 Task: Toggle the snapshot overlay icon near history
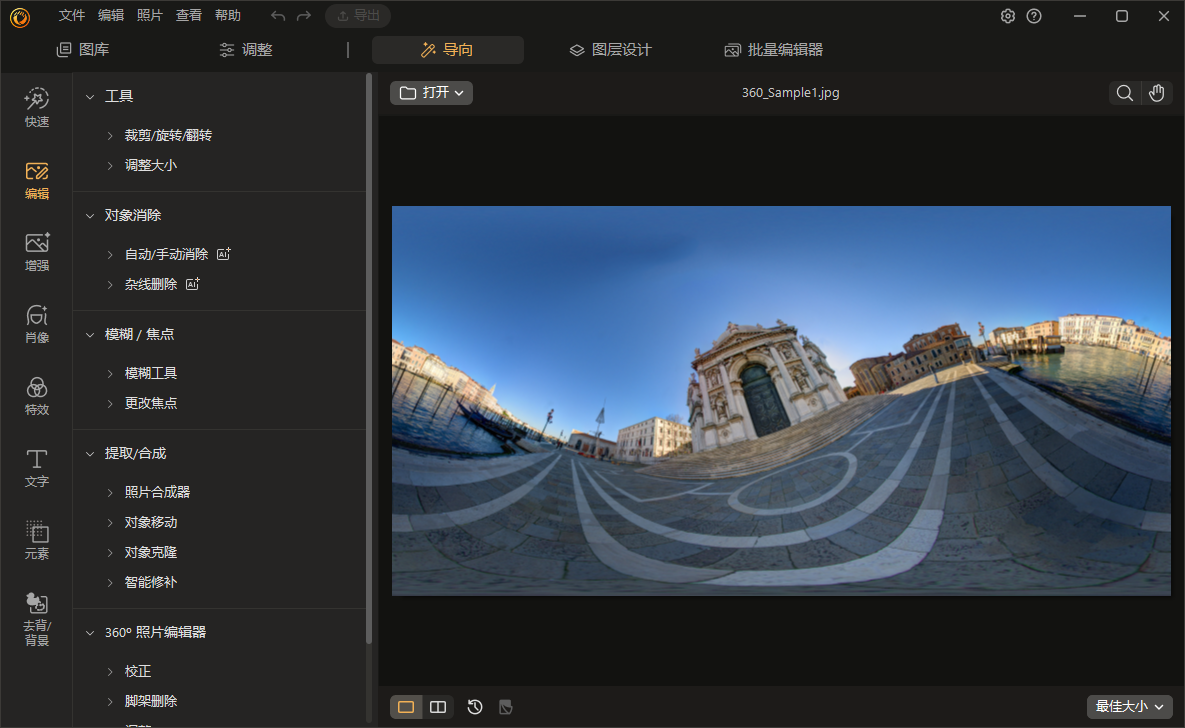(x=505, y=706)
